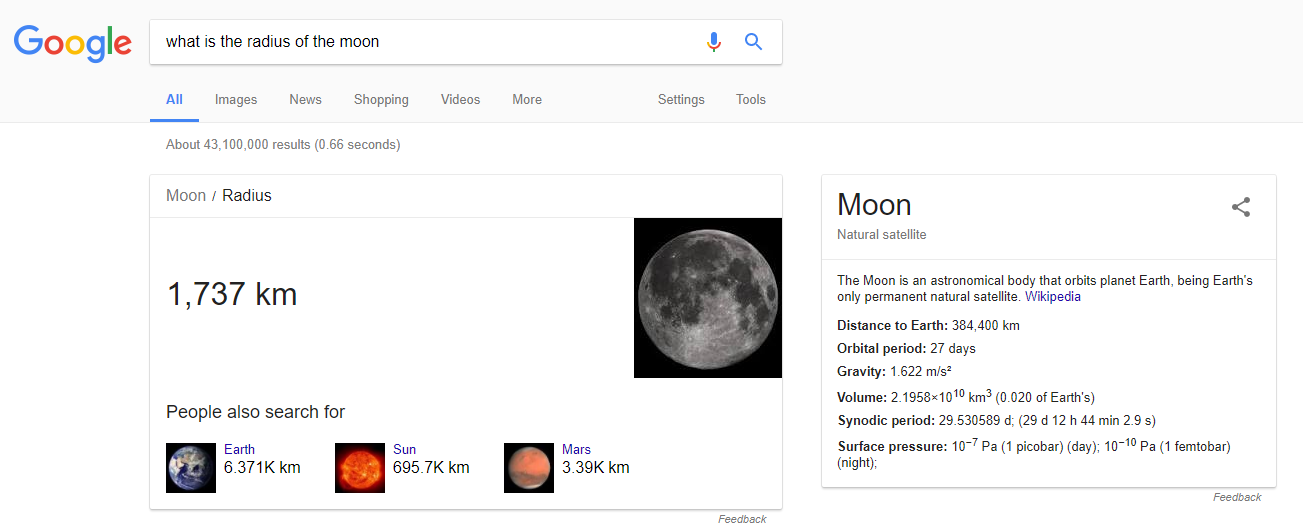Click the Volume fact label
1303x528 pixels.
click(x=862, y=397)
